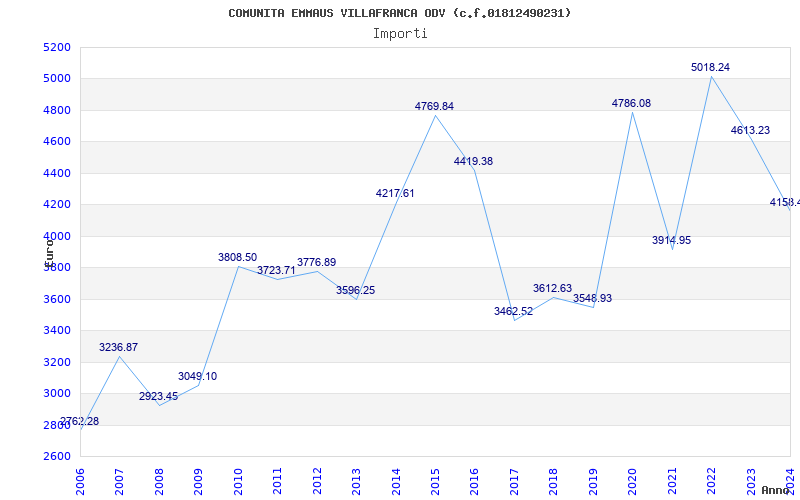
Task: Click the Euro y-axis title
Action: [49, 253]
